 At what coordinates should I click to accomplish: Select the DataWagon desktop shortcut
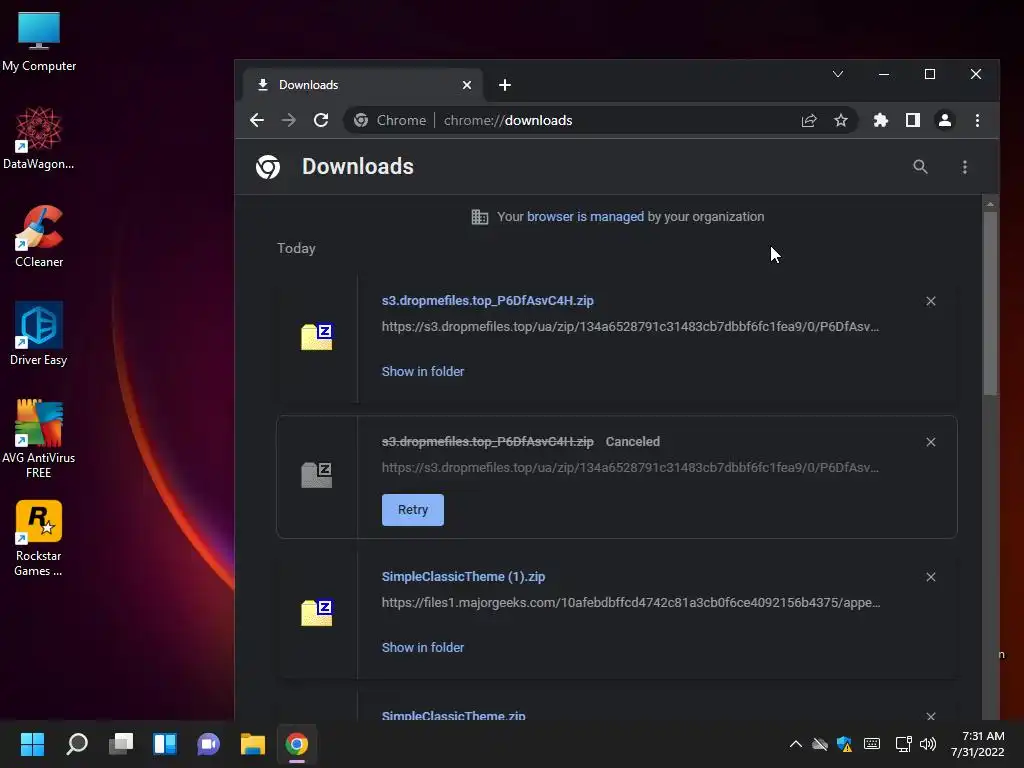pos(39,138)
